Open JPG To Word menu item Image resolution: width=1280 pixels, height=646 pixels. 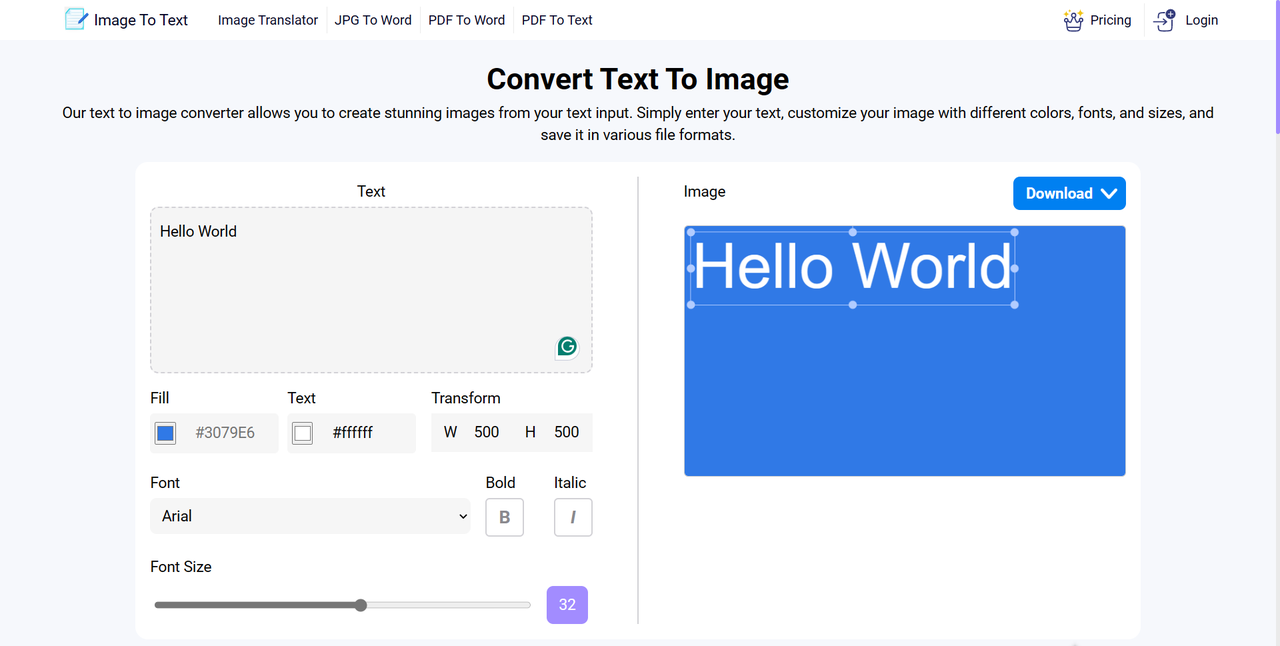pos(373,20)
